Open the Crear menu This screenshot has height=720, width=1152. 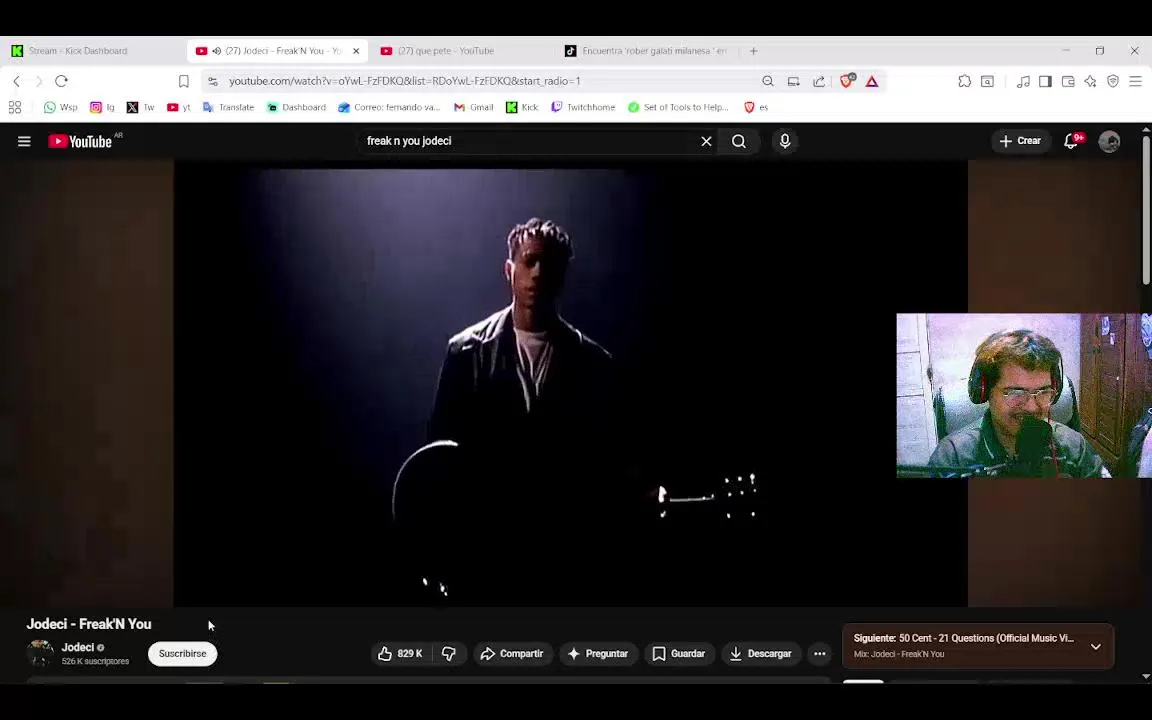(1020, 141)
